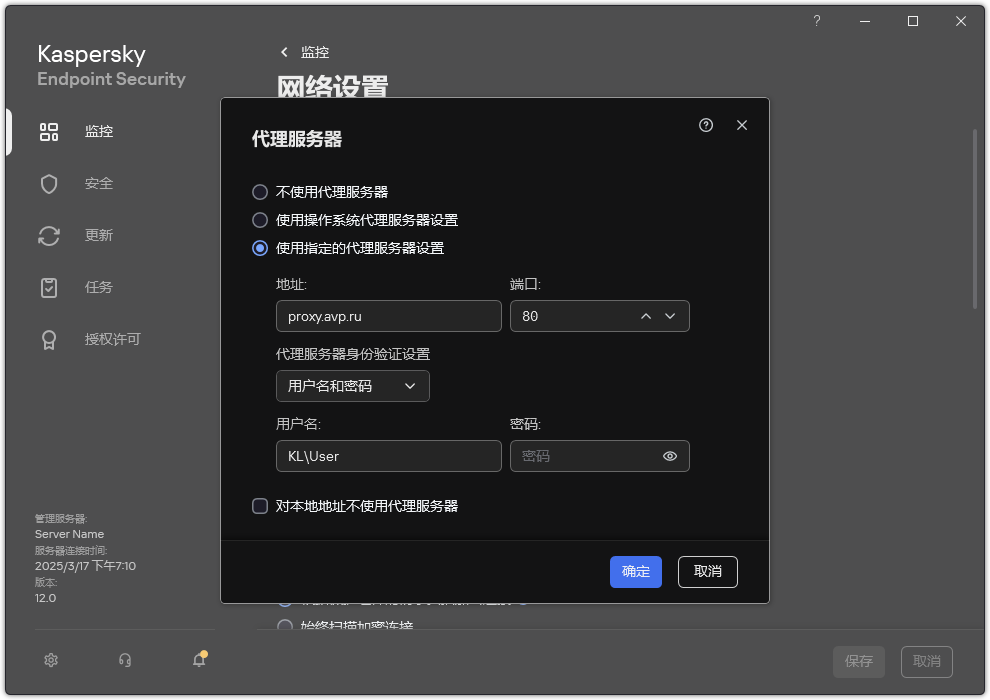Image resolution: width=990 pixels, height=700 pixels.
Task: Confirm proxy settings with 确定 button
Action: tap(635, 572)
